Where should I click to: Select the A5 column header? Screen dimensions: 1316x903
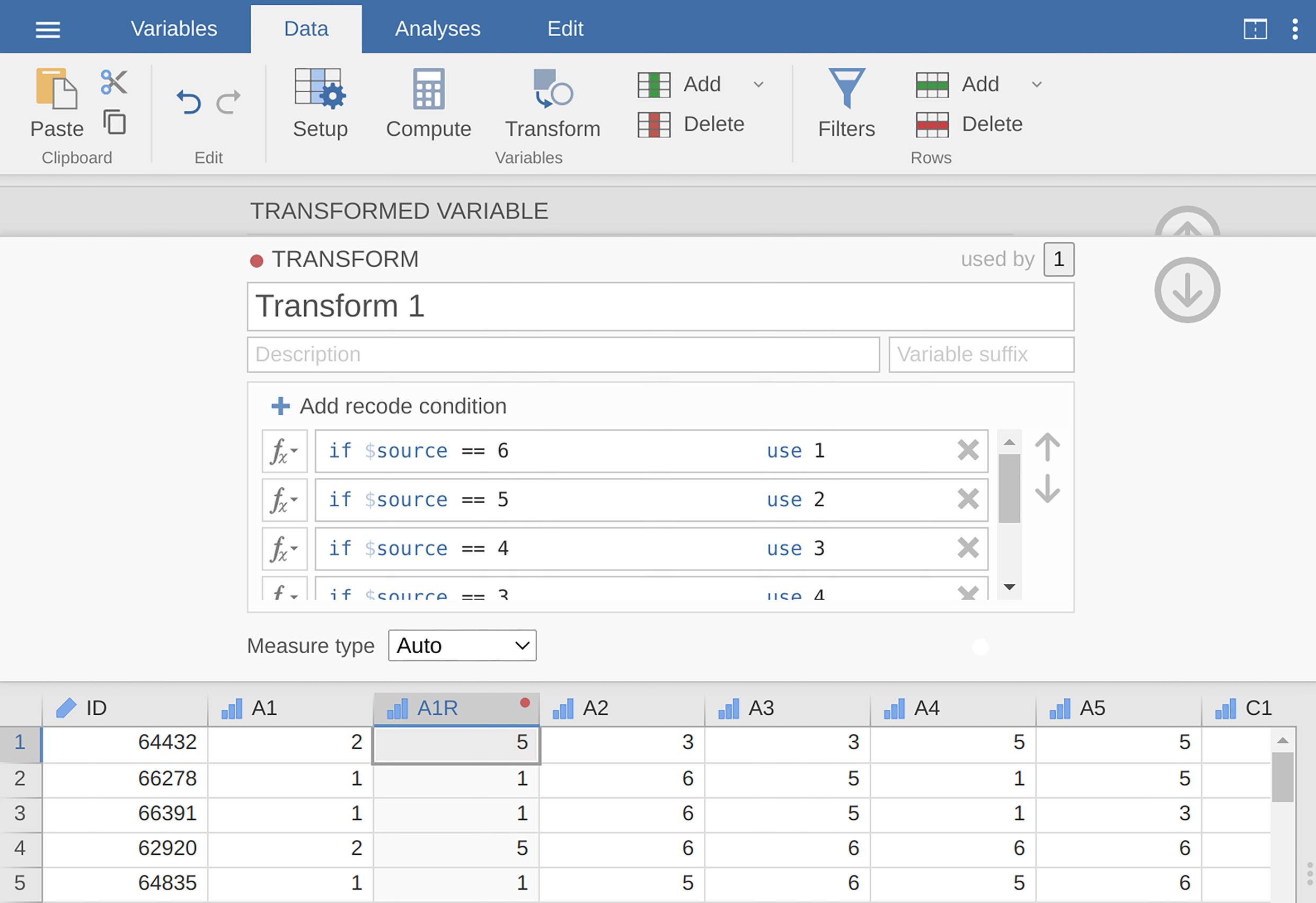click(1118, 708)
